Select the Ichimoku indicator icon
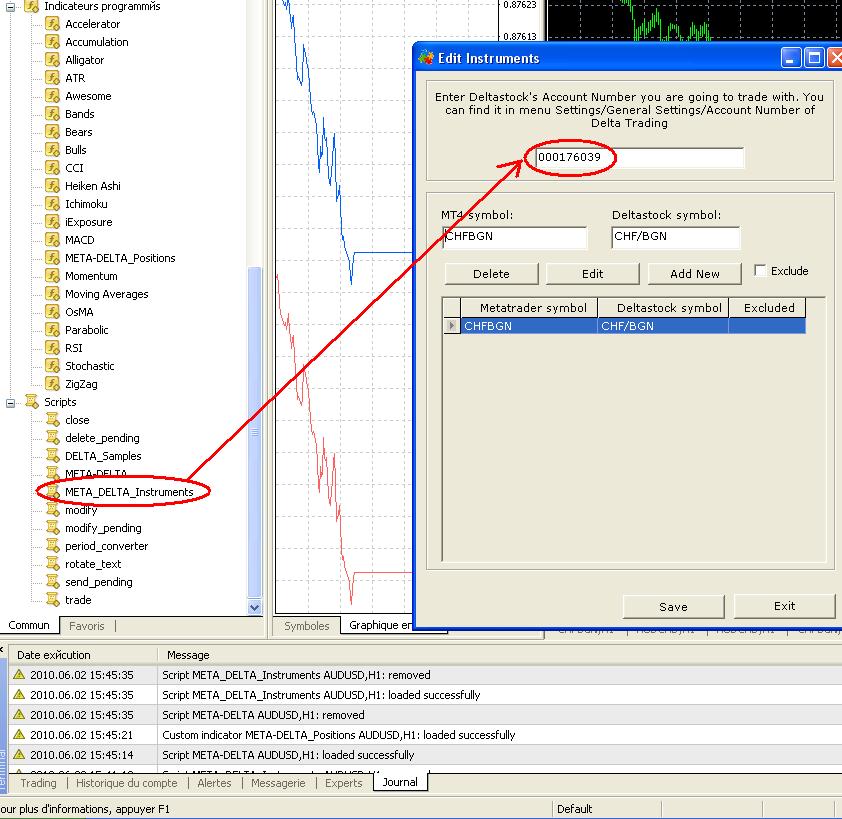Screen dimensions: 842x819 tap(52, 204)
